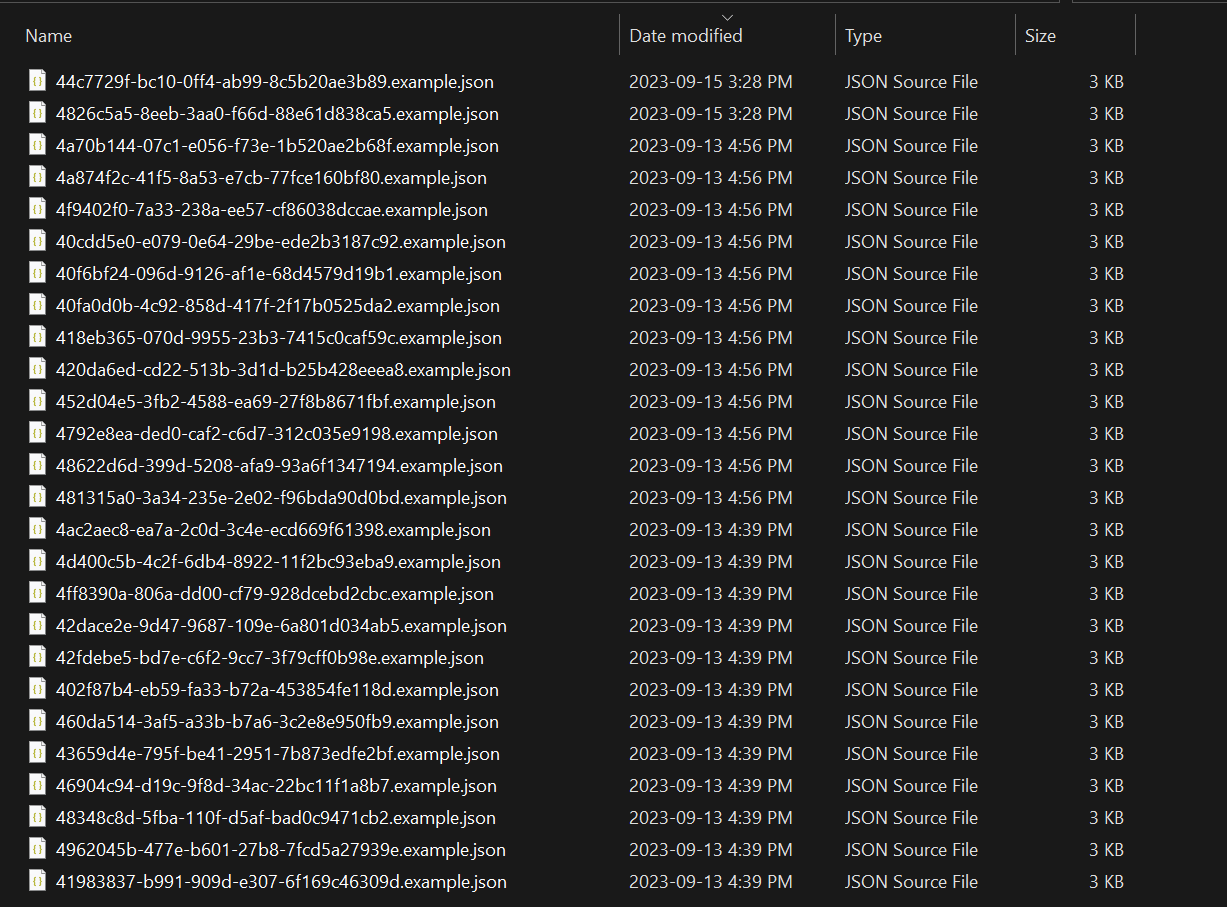Click the JSON Source File type of 4d400c5b-4c2f file
Viewport: 1227px width, 907px height.
coord(911,562)
